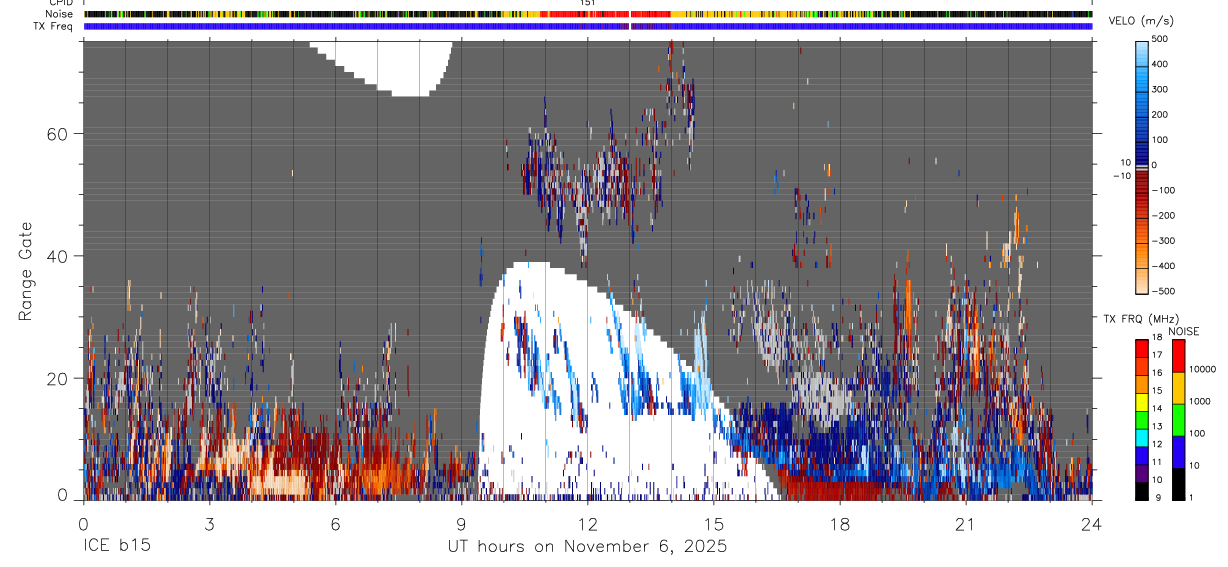Click the 'Noise' row label at top left
This screenshot has width=1228, height=567.
pos(59,14)
